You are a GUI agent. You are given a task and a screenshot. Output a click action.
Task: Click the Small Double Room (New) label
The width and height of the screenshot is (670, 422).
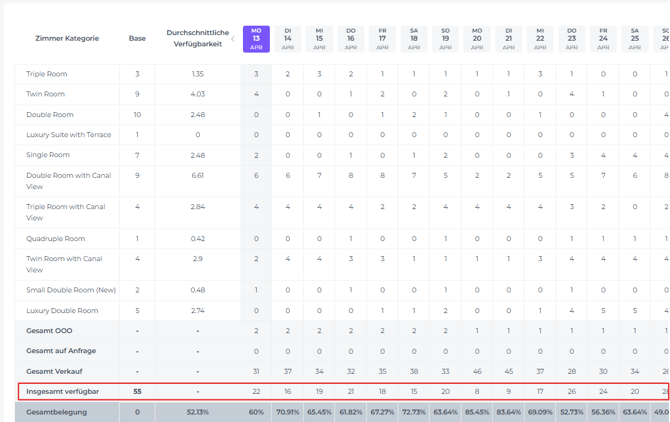click(71, 290)
